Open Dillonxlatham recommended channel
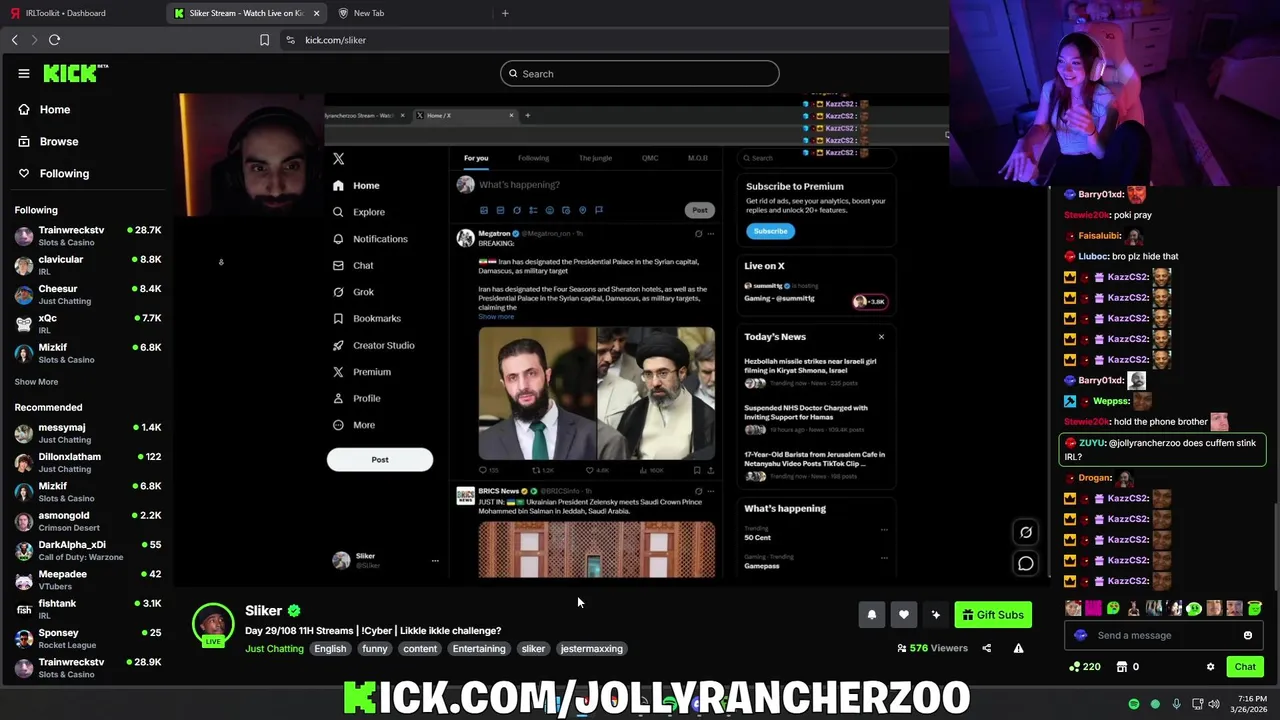The height and width of the screenshot is (720, 1280). [88, 462]
